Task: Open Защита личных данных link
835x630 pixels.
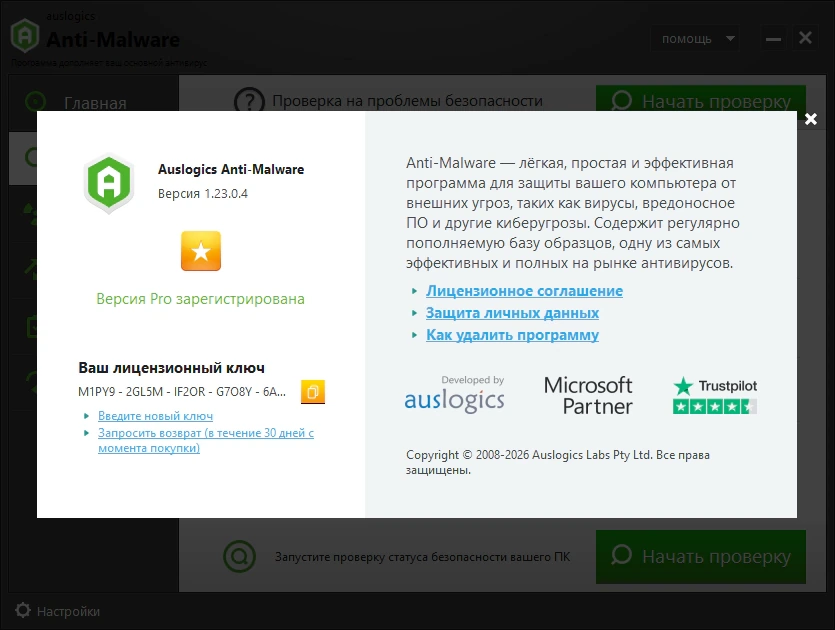Action: pos(512,313)
